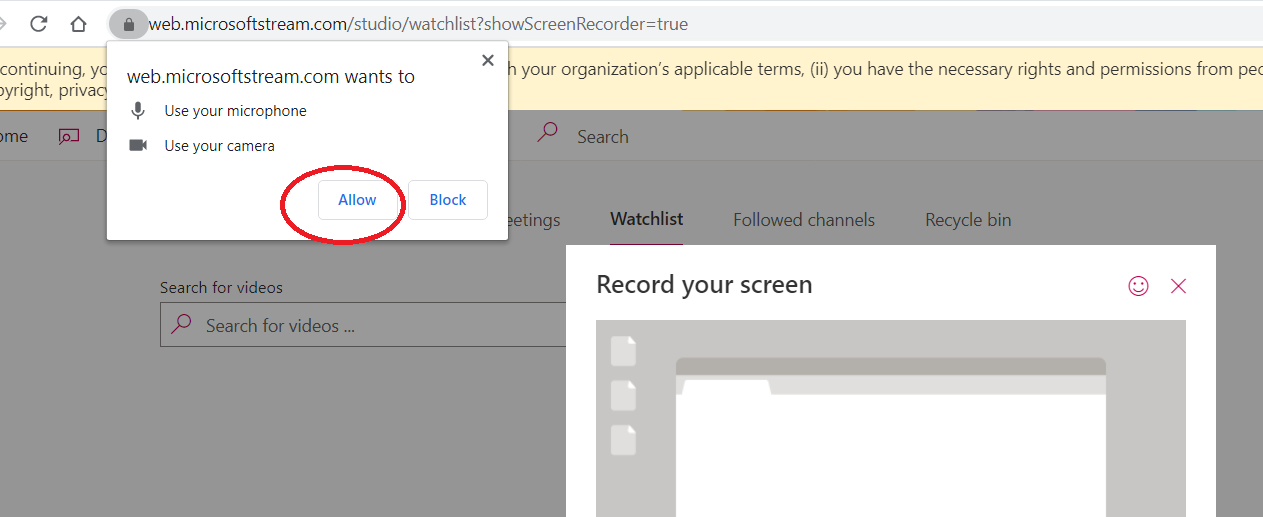Click the Discover icon in Stream navigation

coord(68,137)
